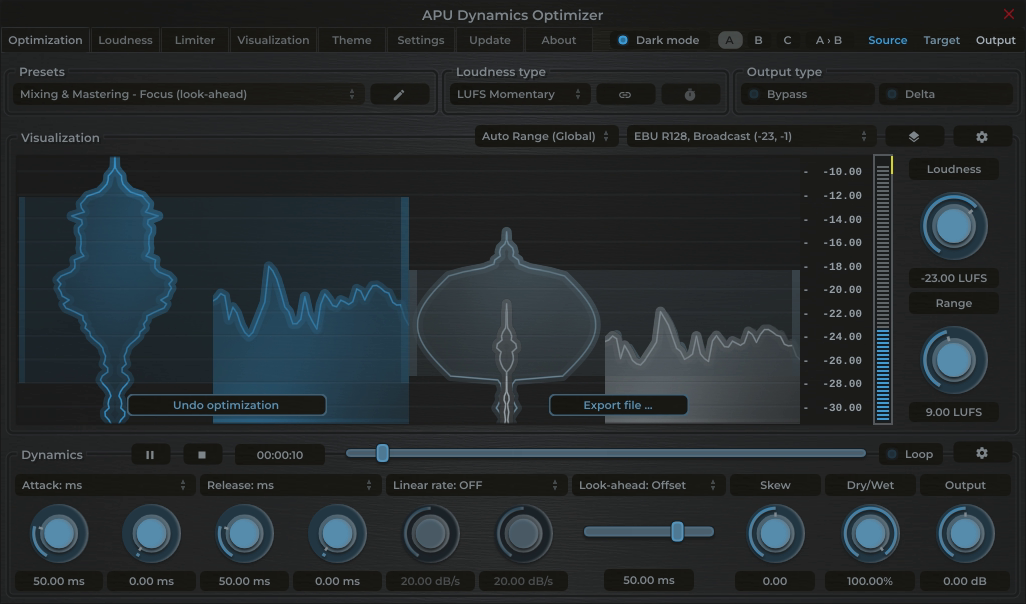Viewport: 1026px width, 604px height.
Task: Open the Dynamics settings gear icon
Action: [982, 453]
